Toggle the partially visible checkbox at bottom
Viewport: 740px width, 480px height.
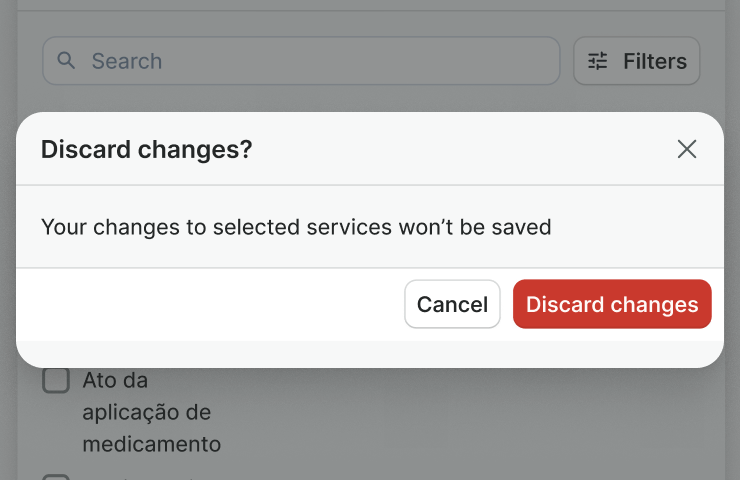tap(56, 476)
